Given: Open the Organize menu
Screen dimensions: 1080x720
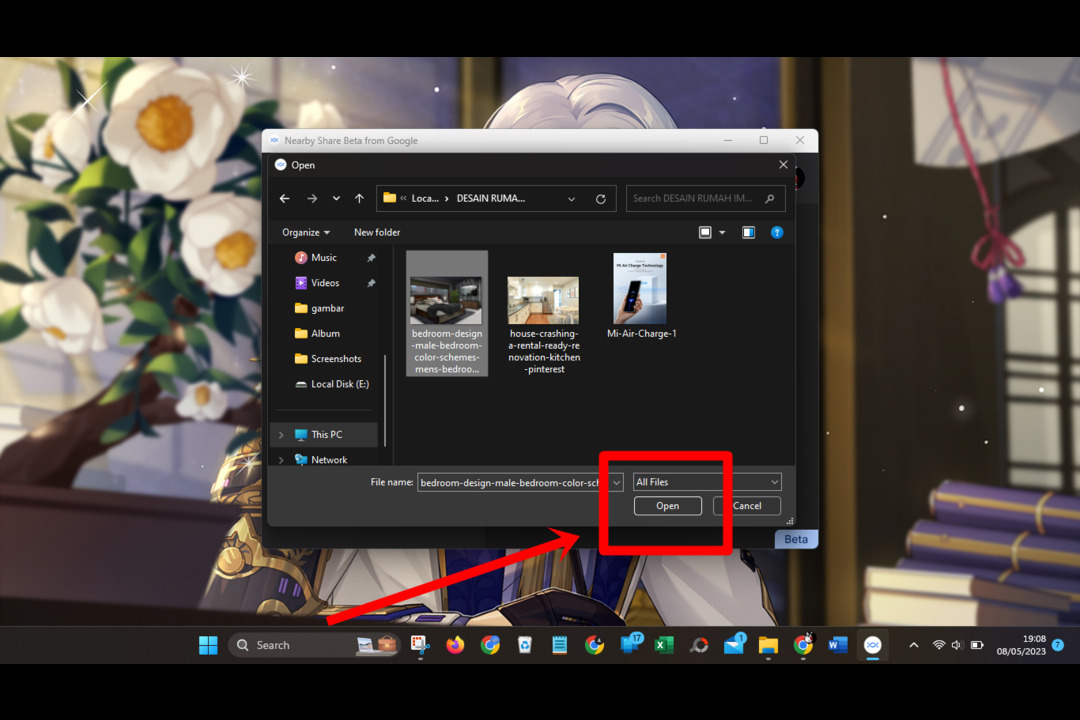Looking at the screenshot, I should tap(305, 232).
